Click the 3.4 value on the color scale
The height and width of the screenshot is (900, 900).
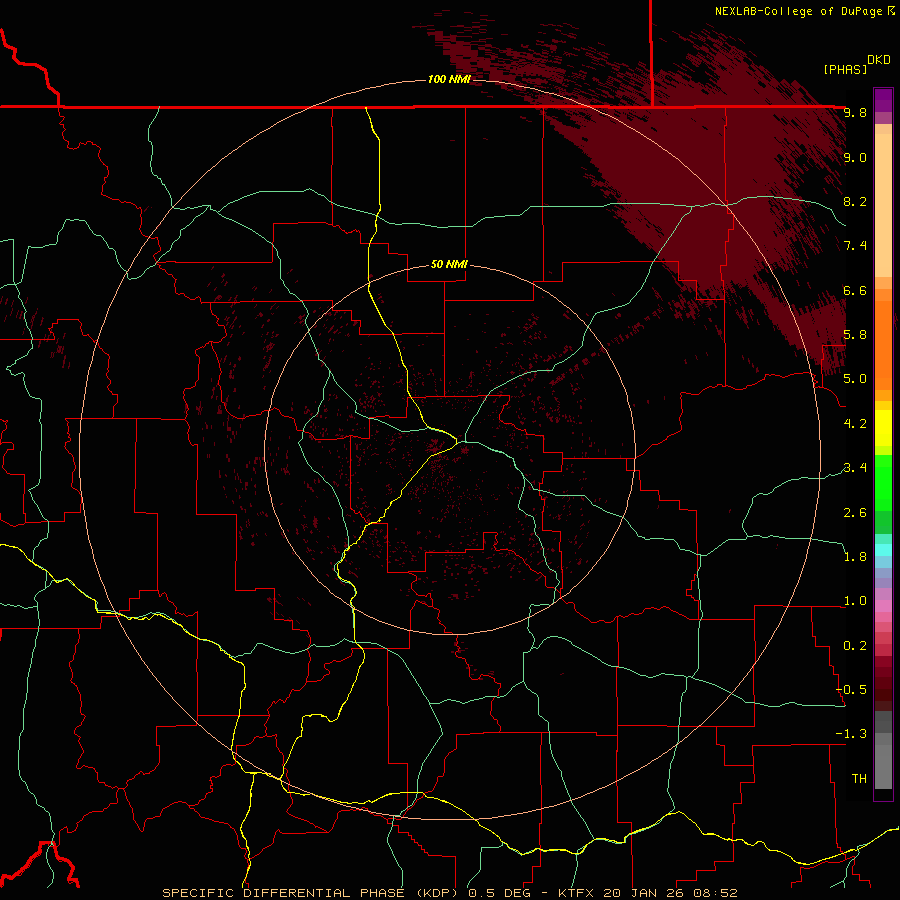coord(855,468)
